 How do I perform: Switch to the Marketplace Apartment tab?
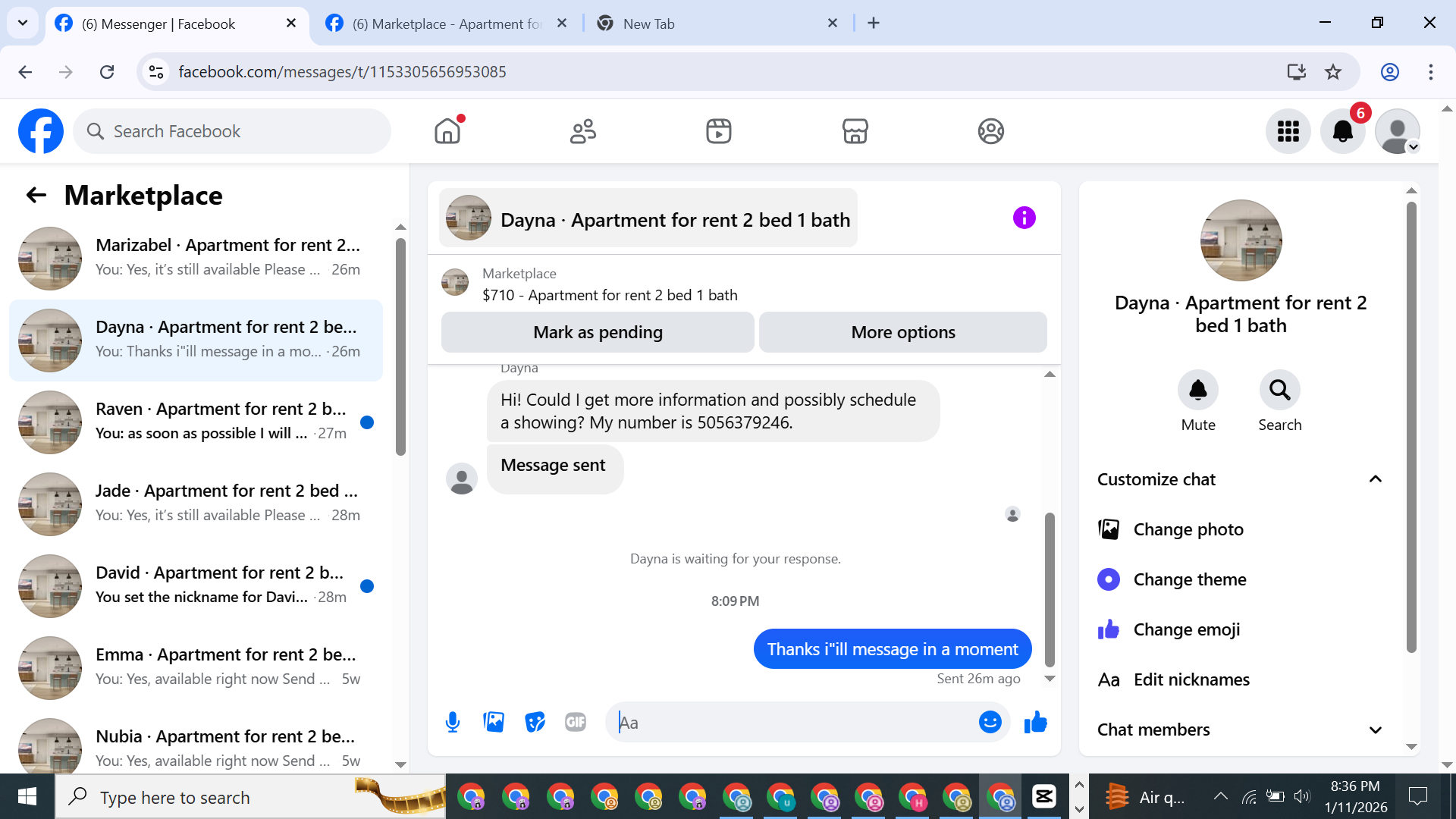(449, 24)
